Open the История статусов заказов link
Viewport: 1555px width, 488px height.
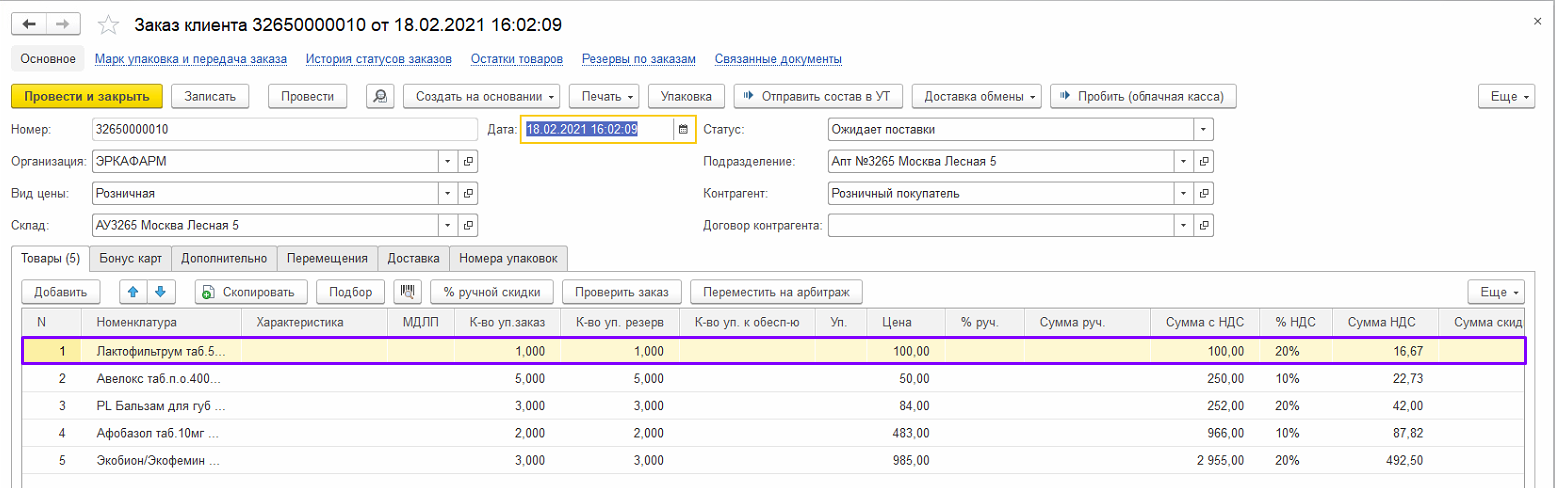point(378,59)
